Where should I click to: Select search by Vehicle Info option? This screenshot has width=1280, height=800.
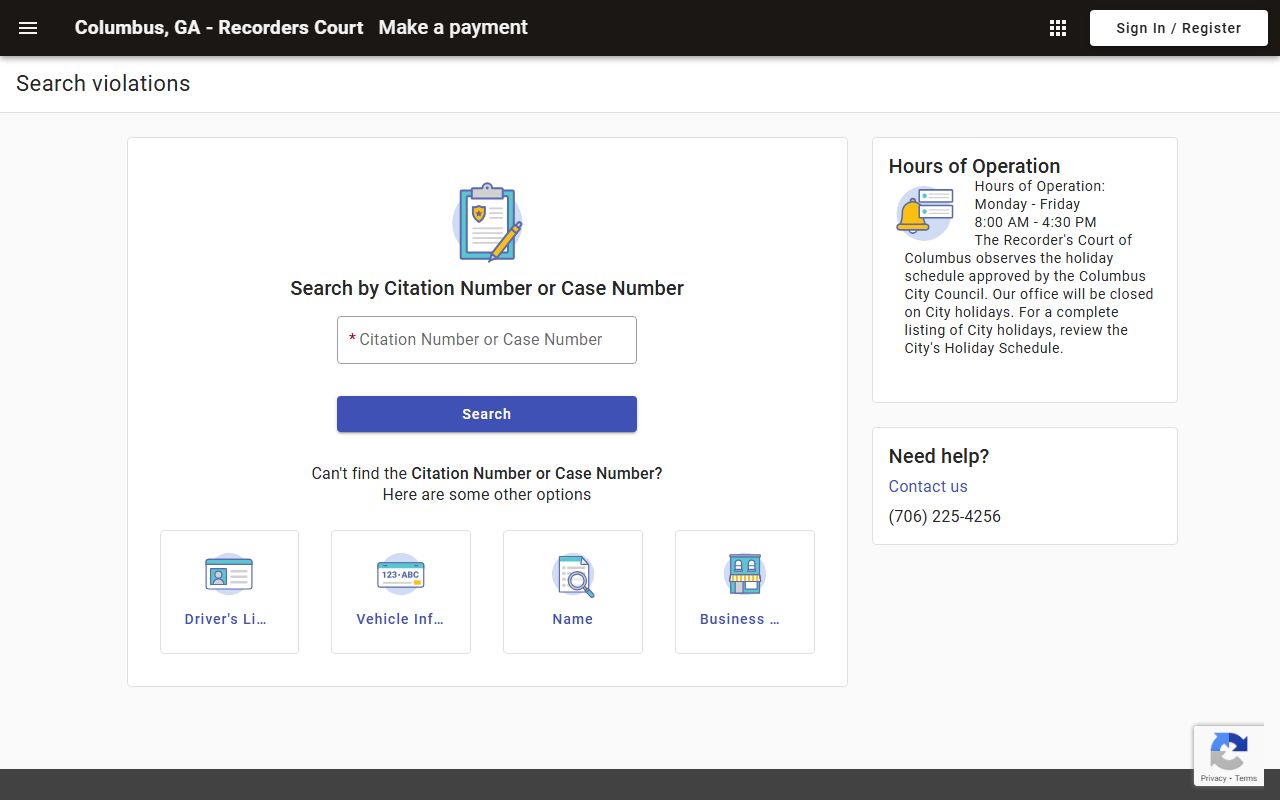click(400, 619)
